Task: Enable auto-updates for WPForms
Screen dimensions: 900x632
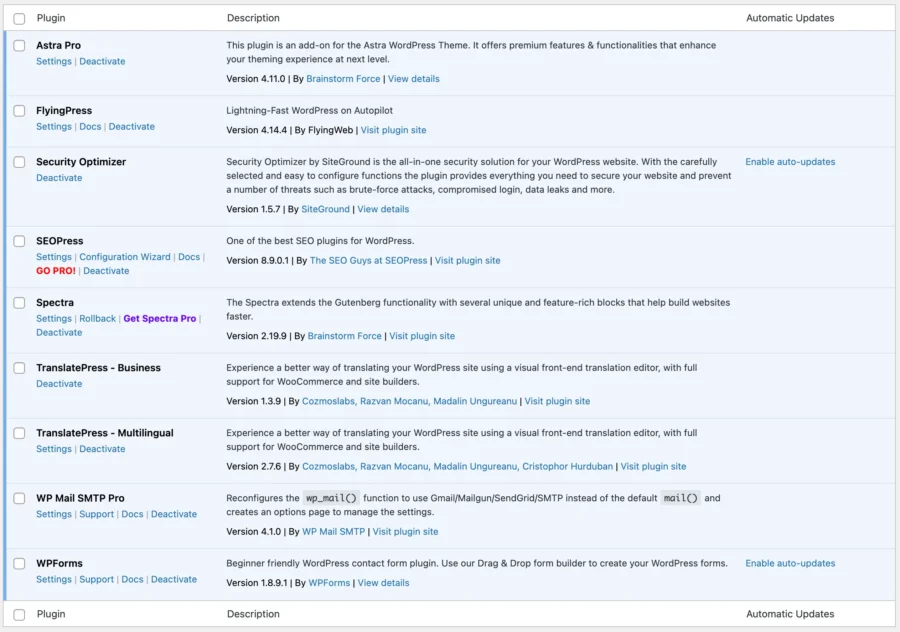Action: [790, 564]
